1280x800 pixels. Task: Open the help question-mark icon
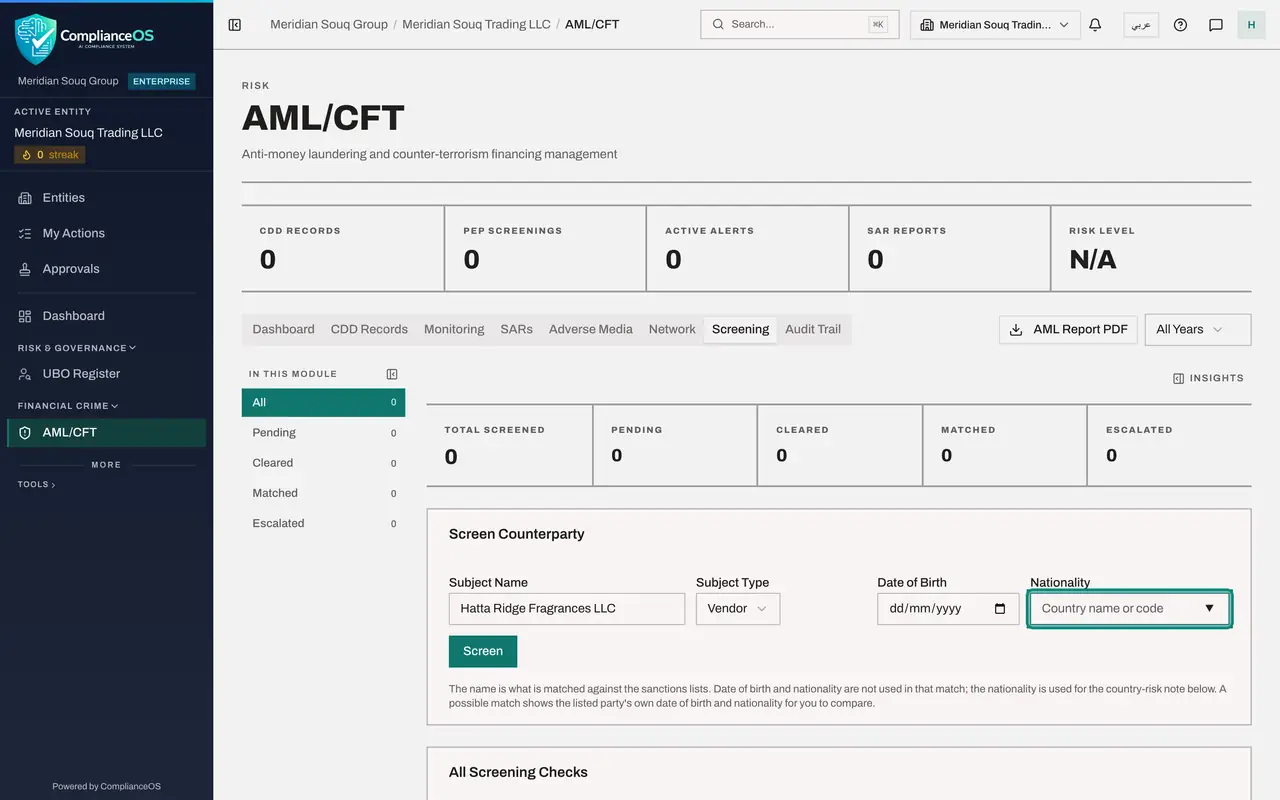point(1180,25)
